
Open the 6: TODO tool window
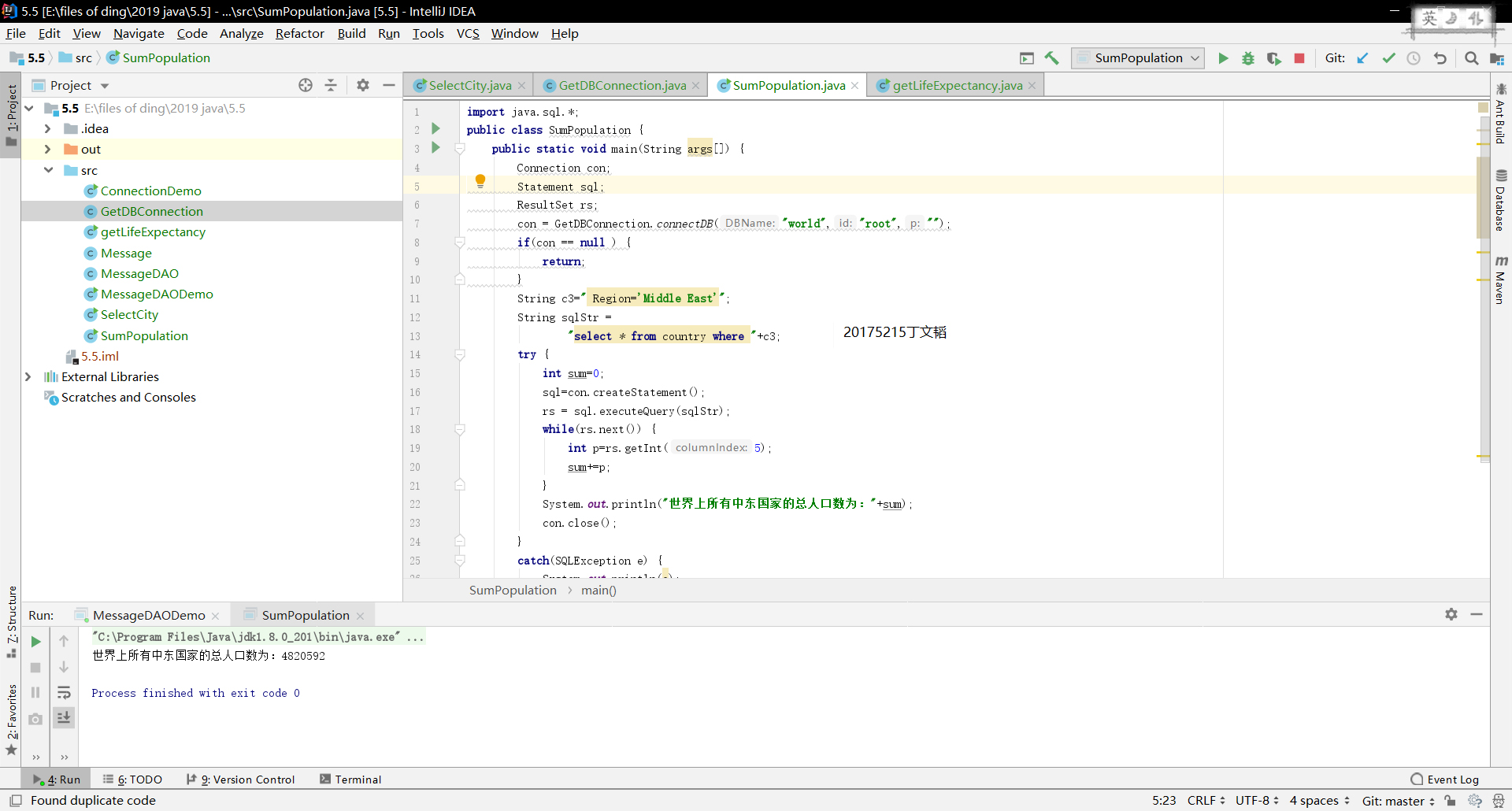132,780
